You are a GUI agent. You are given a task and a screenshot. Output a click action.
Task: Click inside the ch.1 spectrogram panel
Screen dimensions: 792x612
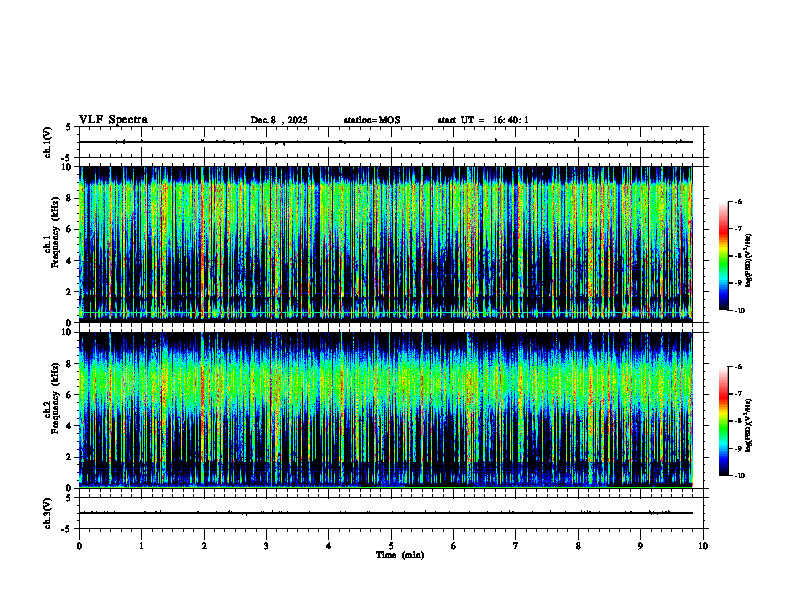(385, 244)
